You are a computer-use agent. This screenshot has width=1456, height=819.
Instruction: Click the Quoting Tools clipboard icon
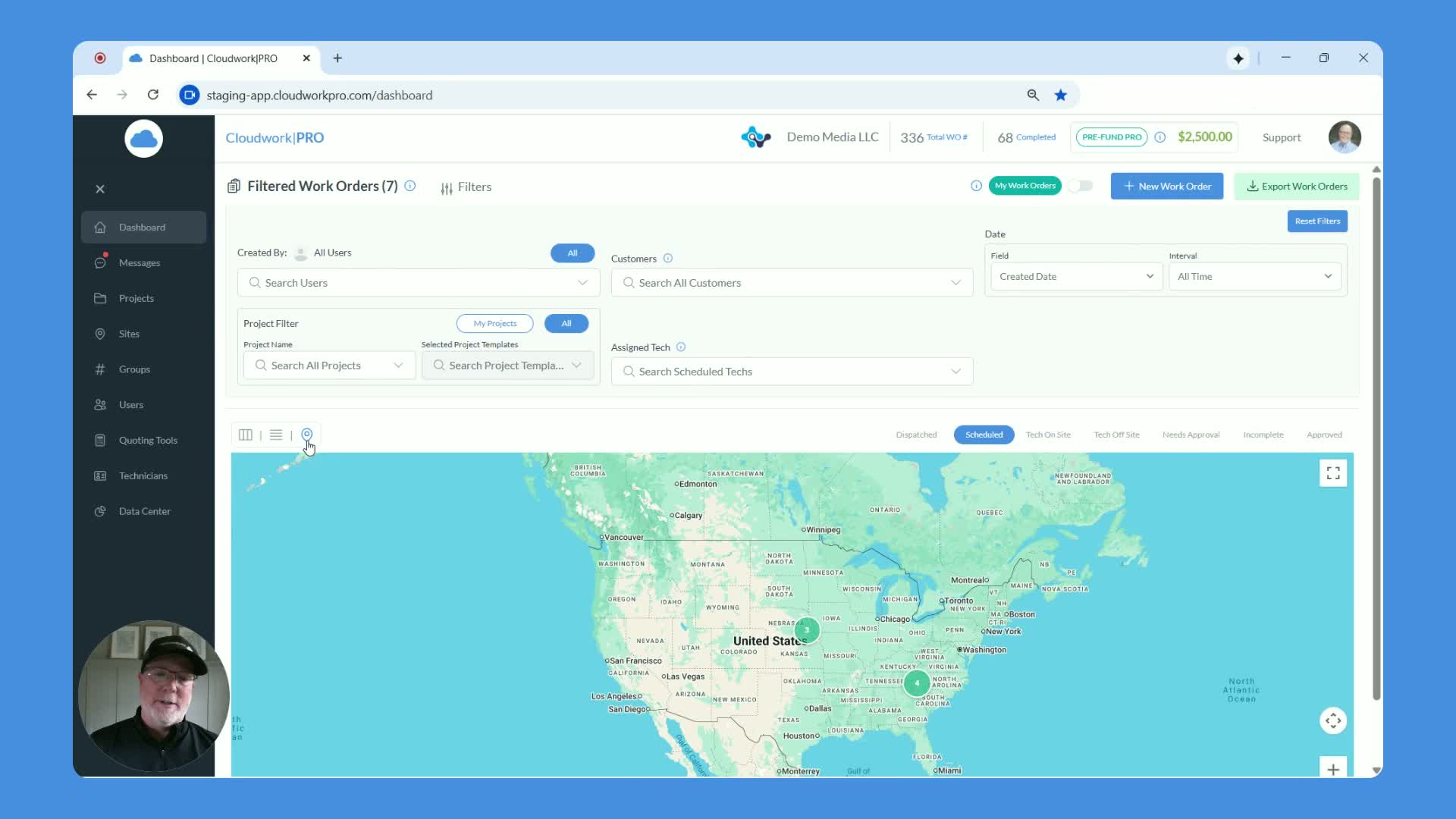pos(100,441)
